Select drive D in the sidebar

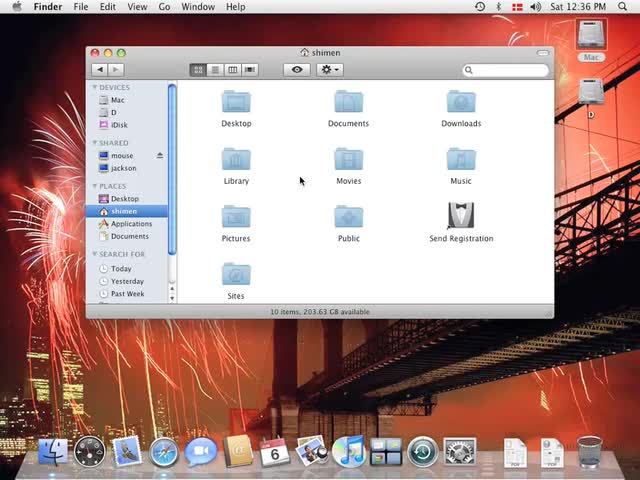[127, 112]
